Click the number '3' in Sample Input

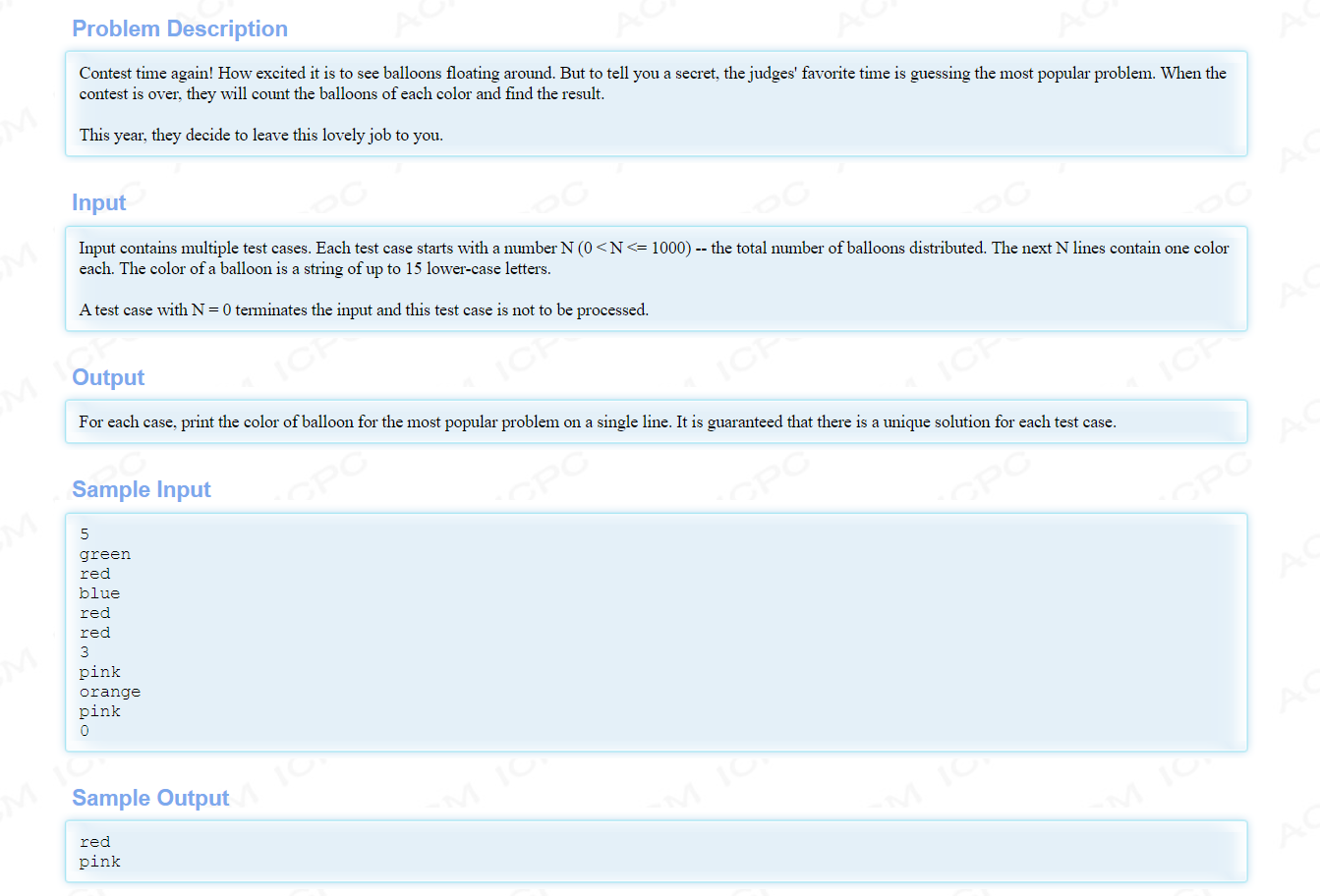click(x=85, y=652)
